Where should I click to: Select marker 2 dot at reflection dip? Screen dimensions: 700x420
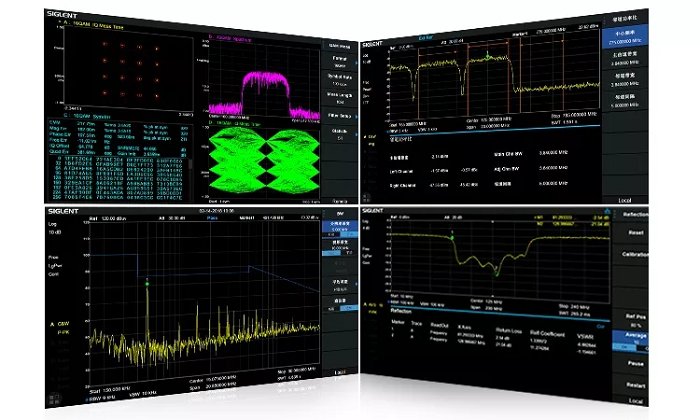click(x=496, y=273)
